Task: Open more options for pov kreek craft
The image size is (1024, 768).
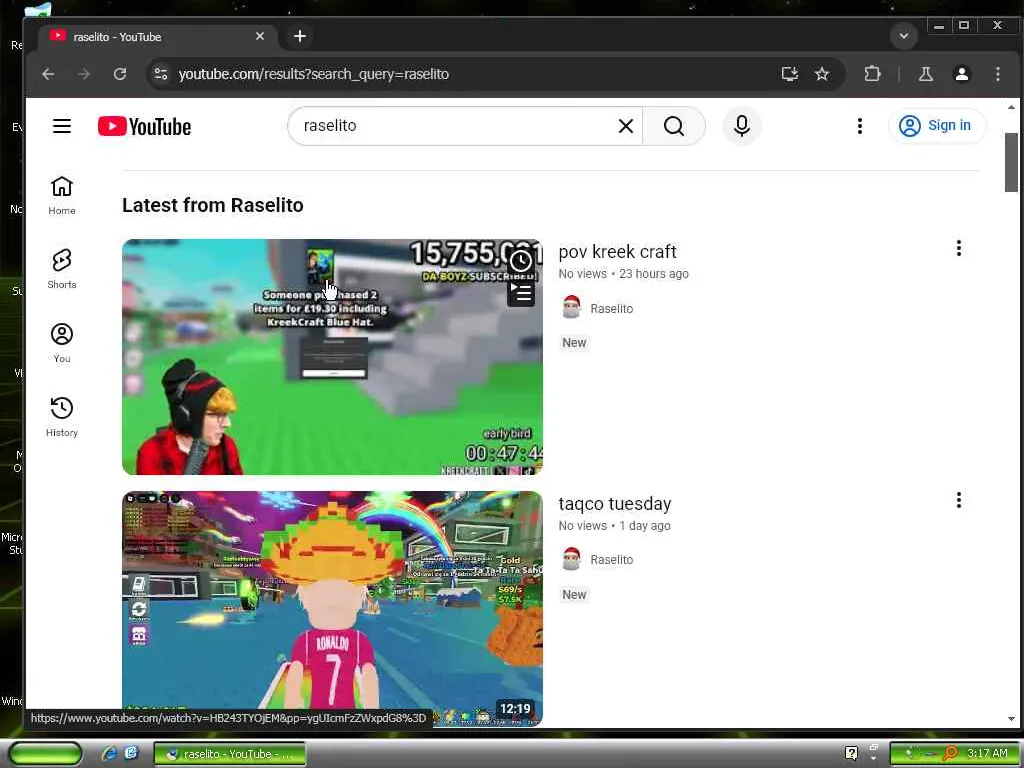Action: 959,248
